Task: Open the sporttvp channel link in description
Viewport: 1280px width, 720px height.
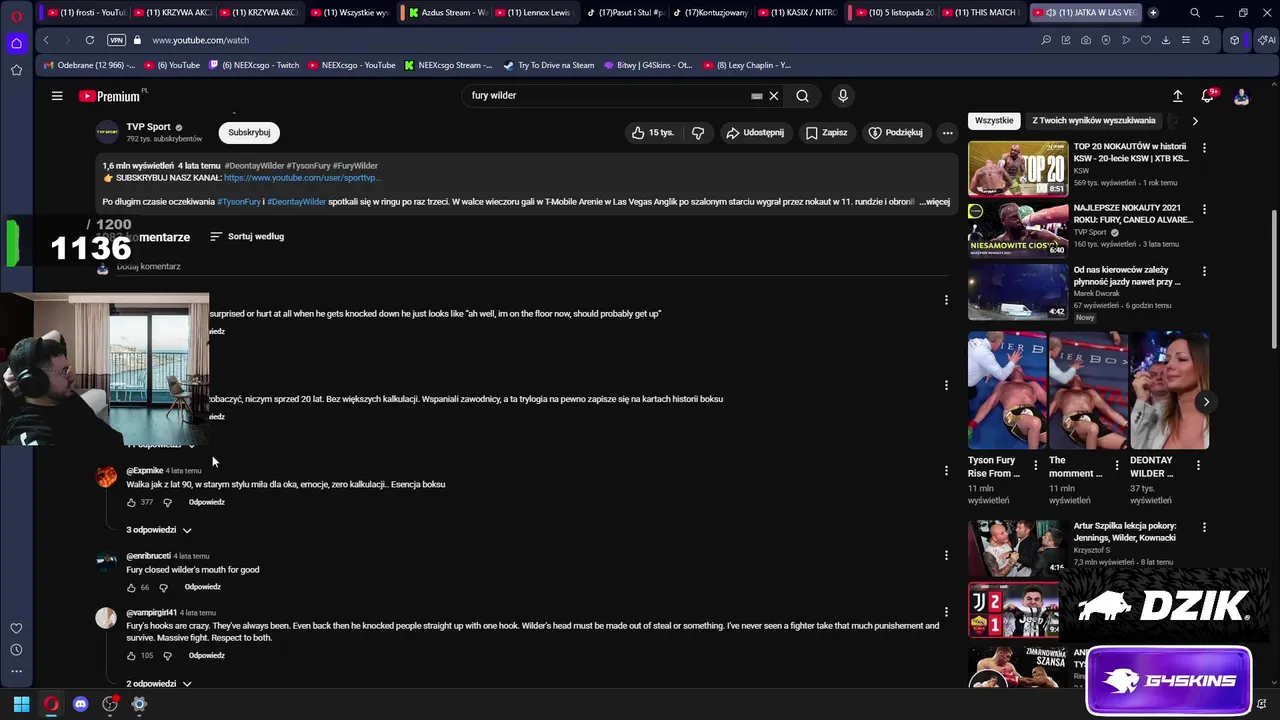Action: [302, 178]
